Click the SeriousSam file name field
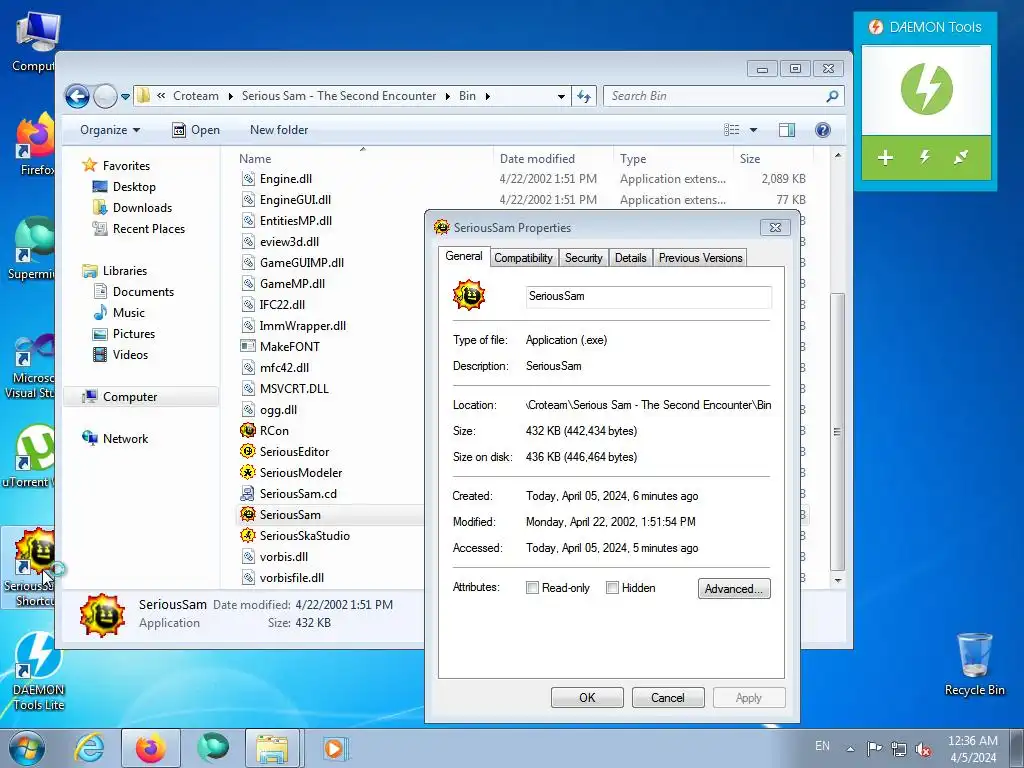This screenshot has height=768, width=1024. coord(648,296)
